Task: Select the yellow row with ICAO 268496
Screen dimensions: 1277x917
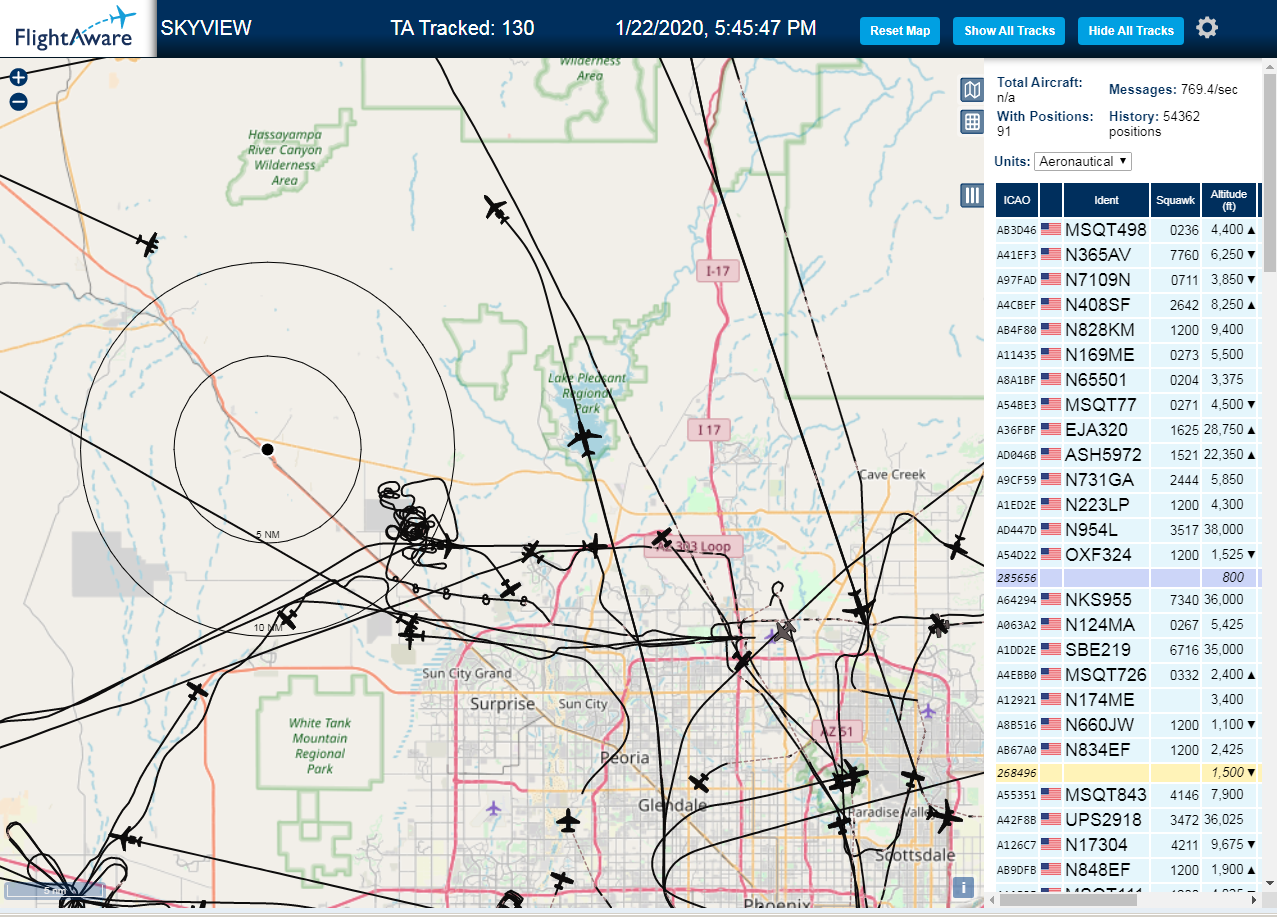Action: pos(1127,772)
